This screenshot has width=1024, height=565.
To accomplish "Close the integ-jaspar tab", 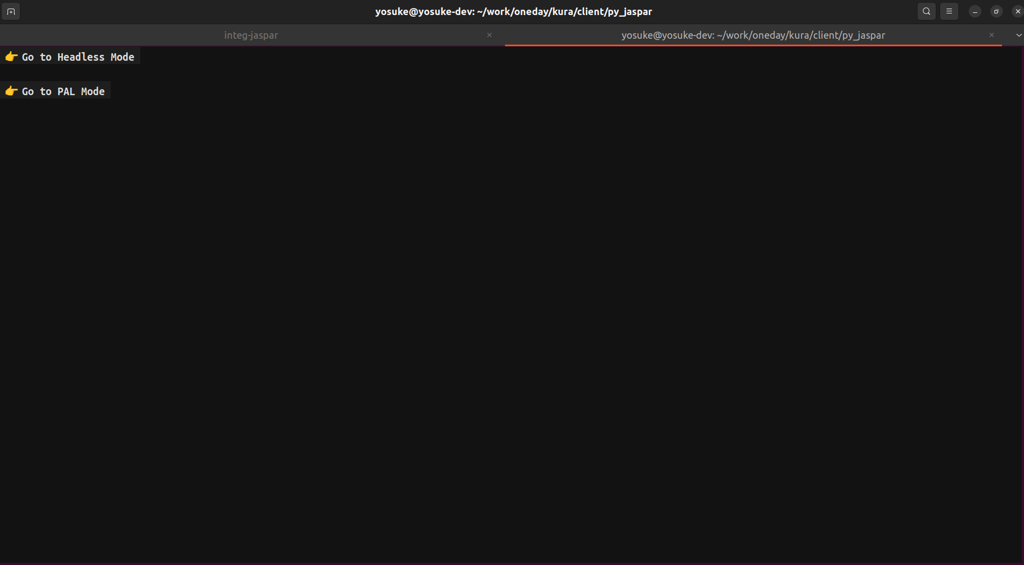I will coord(489,35).
